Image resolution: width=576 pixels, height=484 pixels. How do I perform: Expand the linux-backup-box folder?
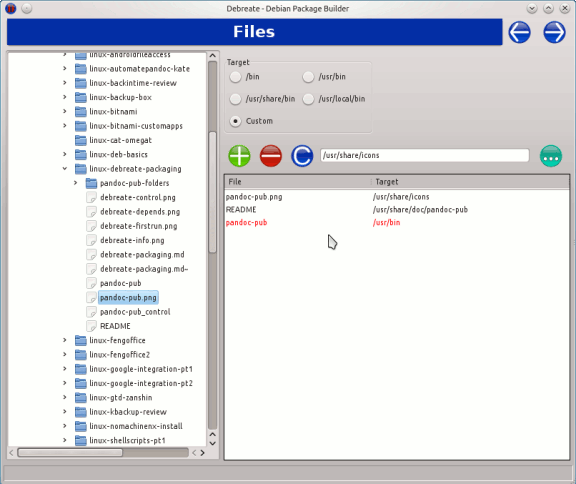tap(65, 97)
